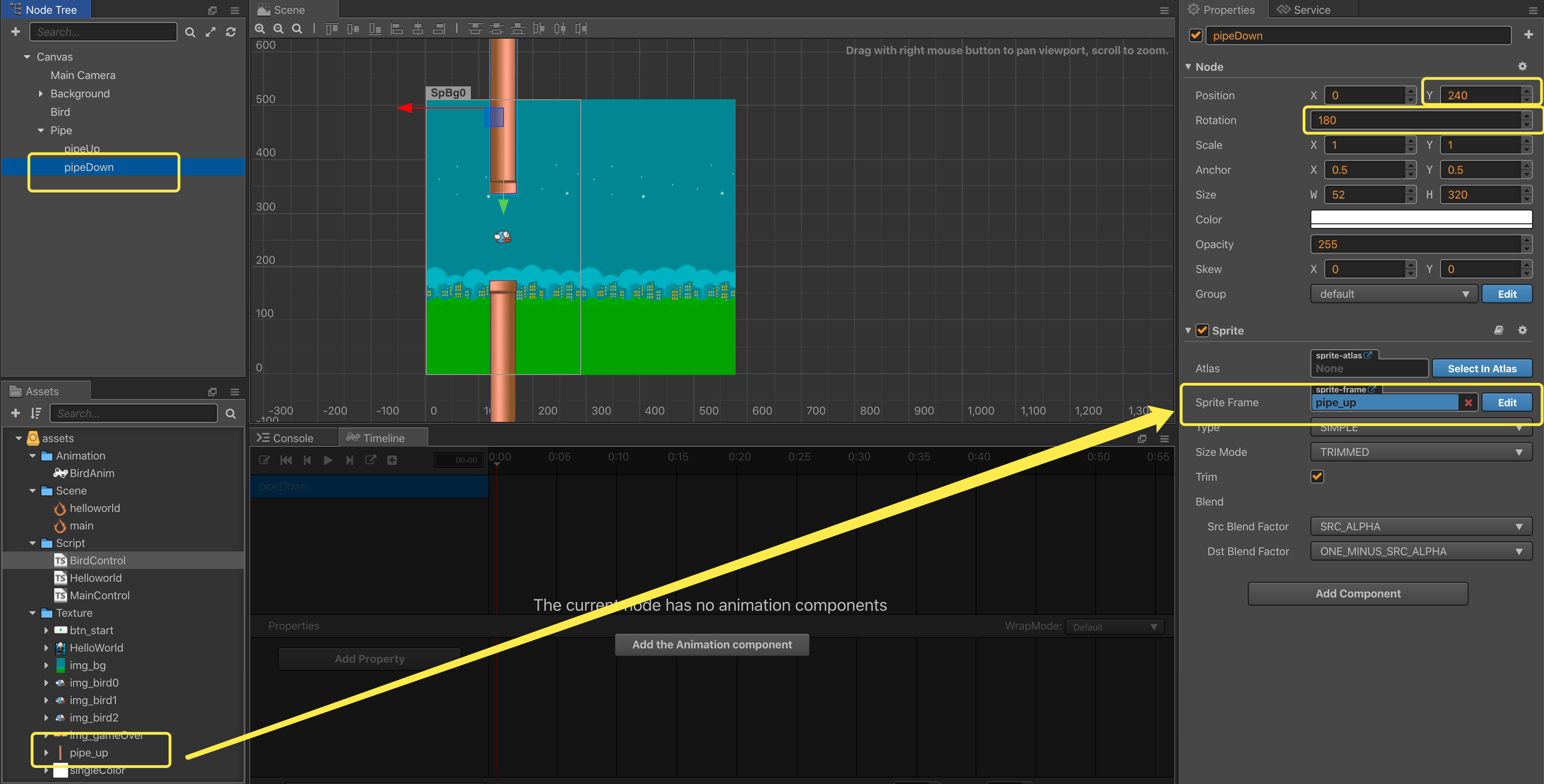Open the Dst Blend Factor dropdown
This screenshot has width=1544, height=784.
click(x=1421, y=551)
